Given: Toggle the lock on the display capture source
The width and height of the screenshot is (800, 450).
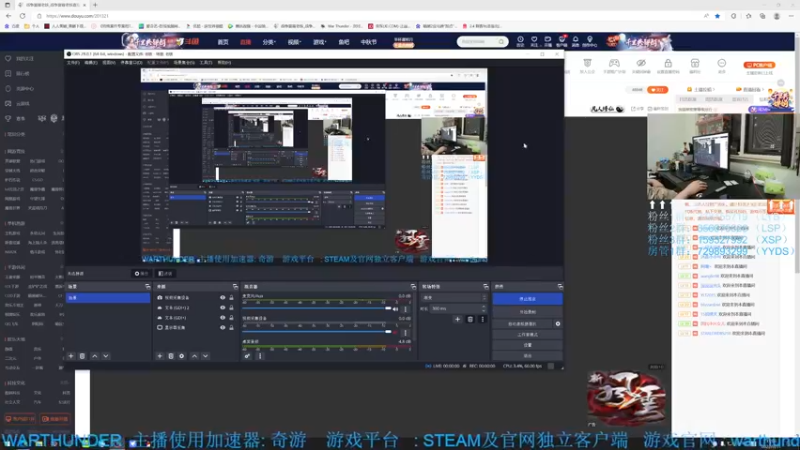Looking at the screenshot, I should point(231,328).
